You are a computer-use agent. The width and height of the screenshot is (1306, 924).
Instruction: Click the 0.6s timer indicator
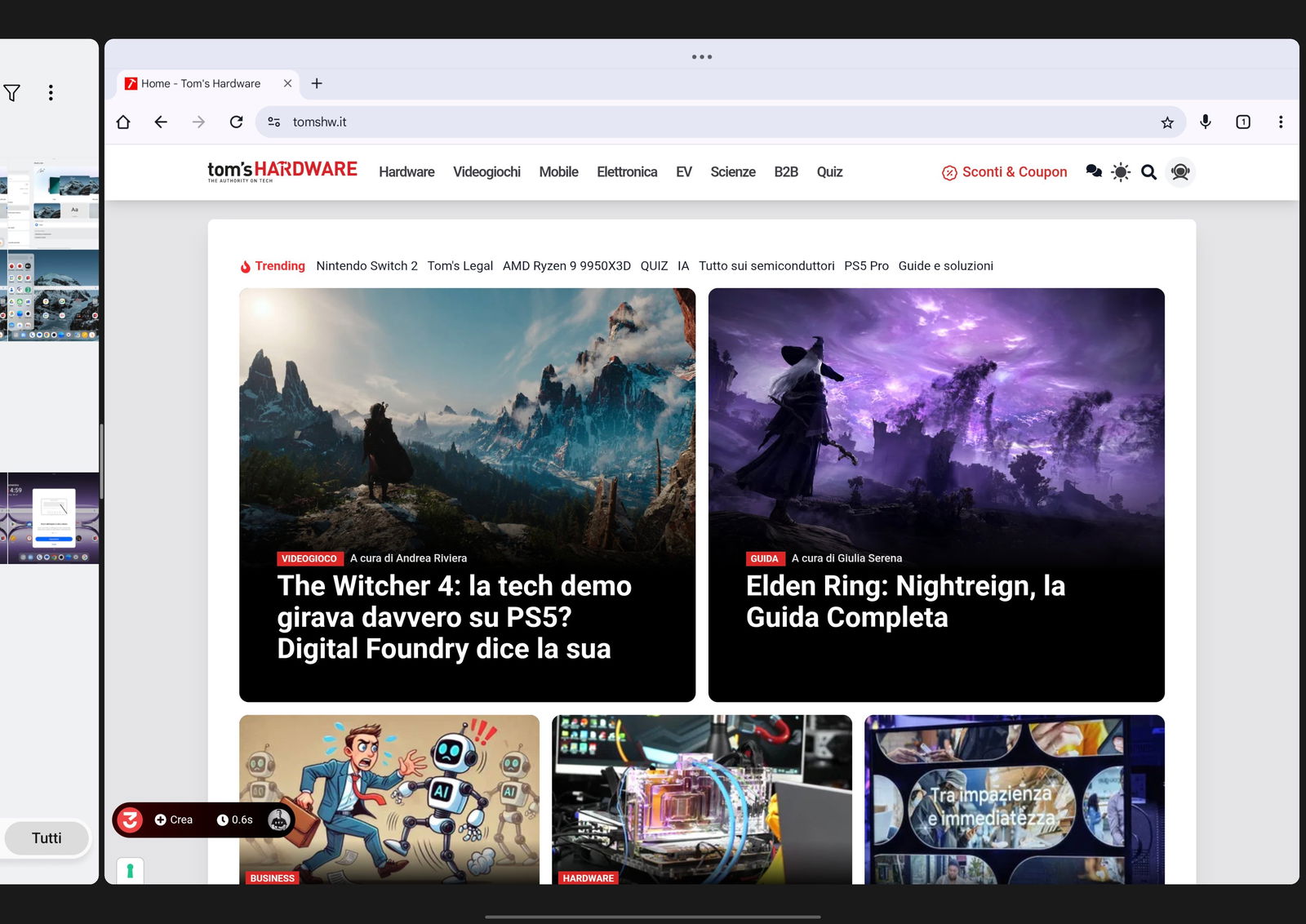pos(235,820)
